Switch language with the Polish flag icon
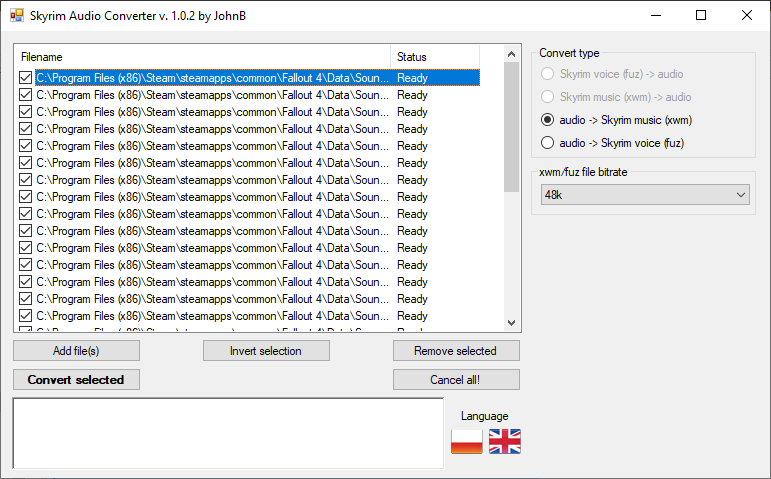The height and width of the screenshot is (479, 771). [x=467, y=441]
